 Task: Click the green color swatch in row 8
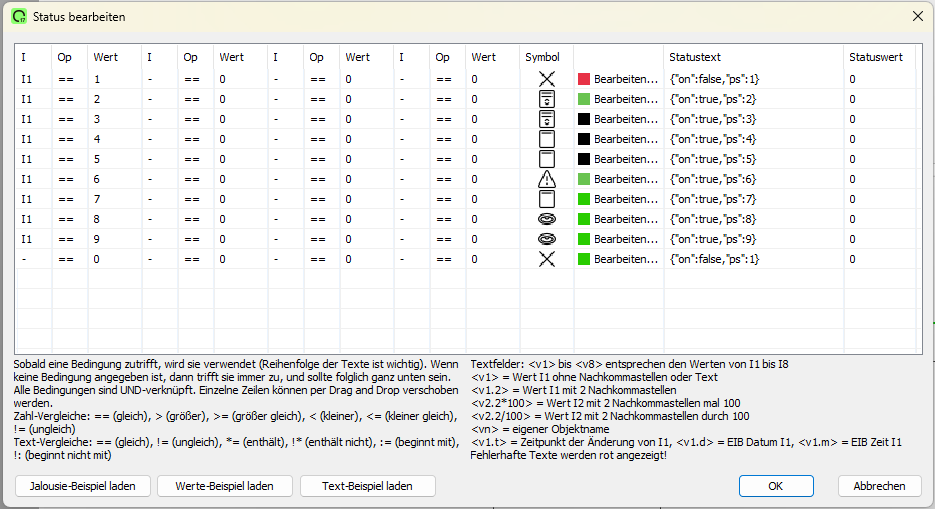584,219
